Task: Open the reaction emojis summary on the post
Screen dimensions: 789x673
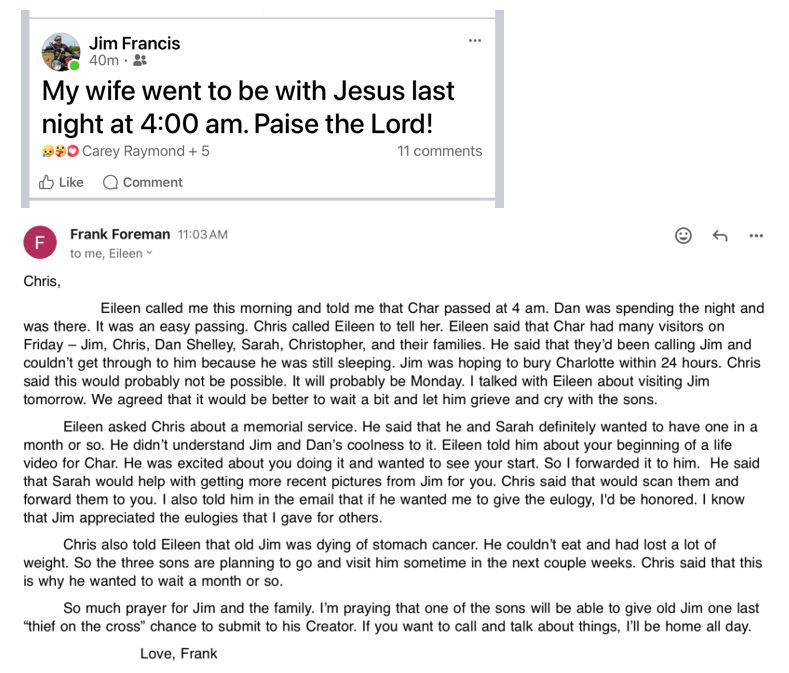Action: coord(59,151)
